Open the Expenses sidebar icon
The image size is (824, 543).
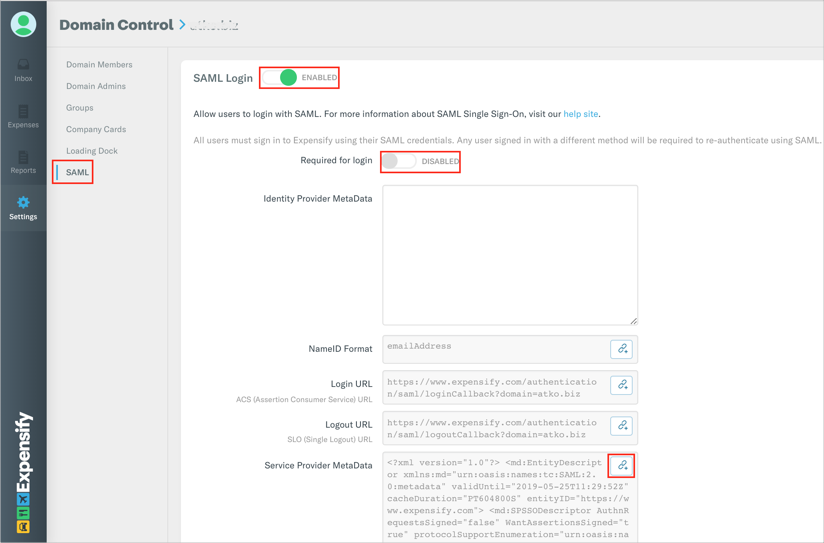23,115
